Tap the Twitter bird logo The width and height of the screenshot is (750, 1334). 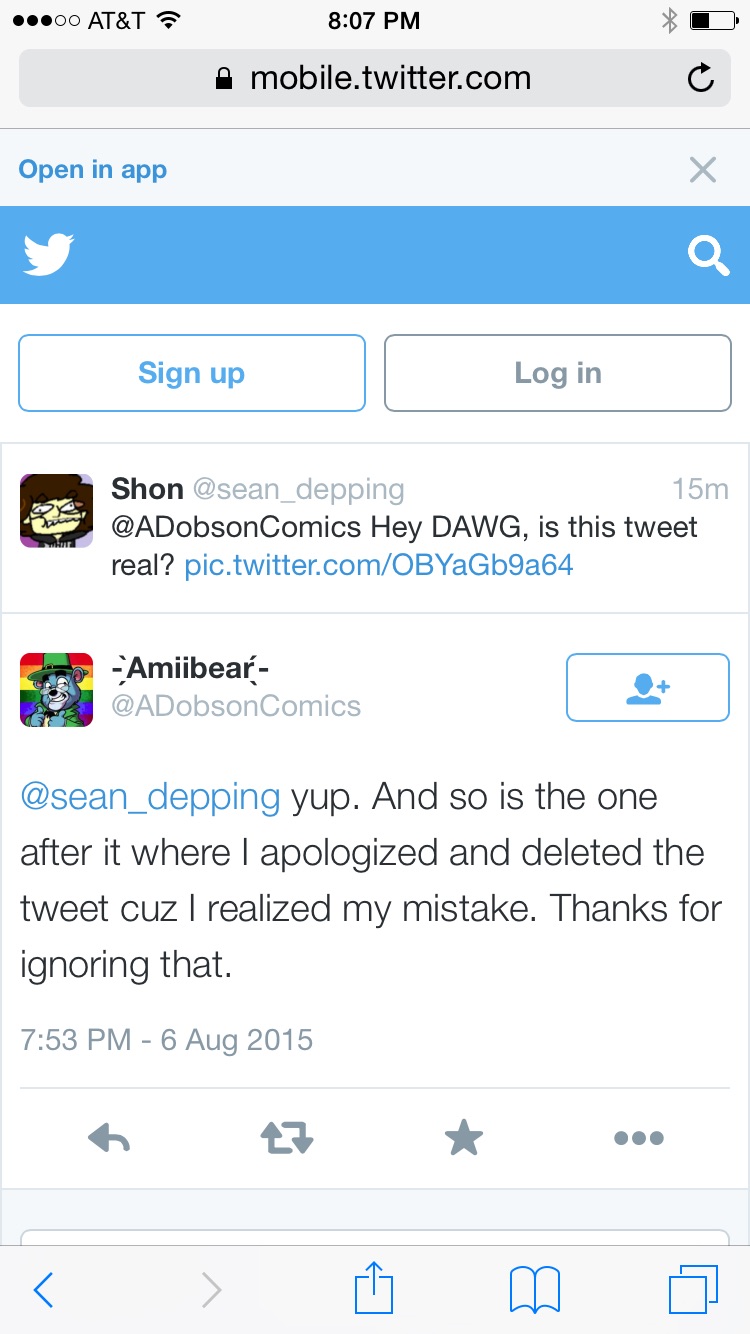point(48,255)
